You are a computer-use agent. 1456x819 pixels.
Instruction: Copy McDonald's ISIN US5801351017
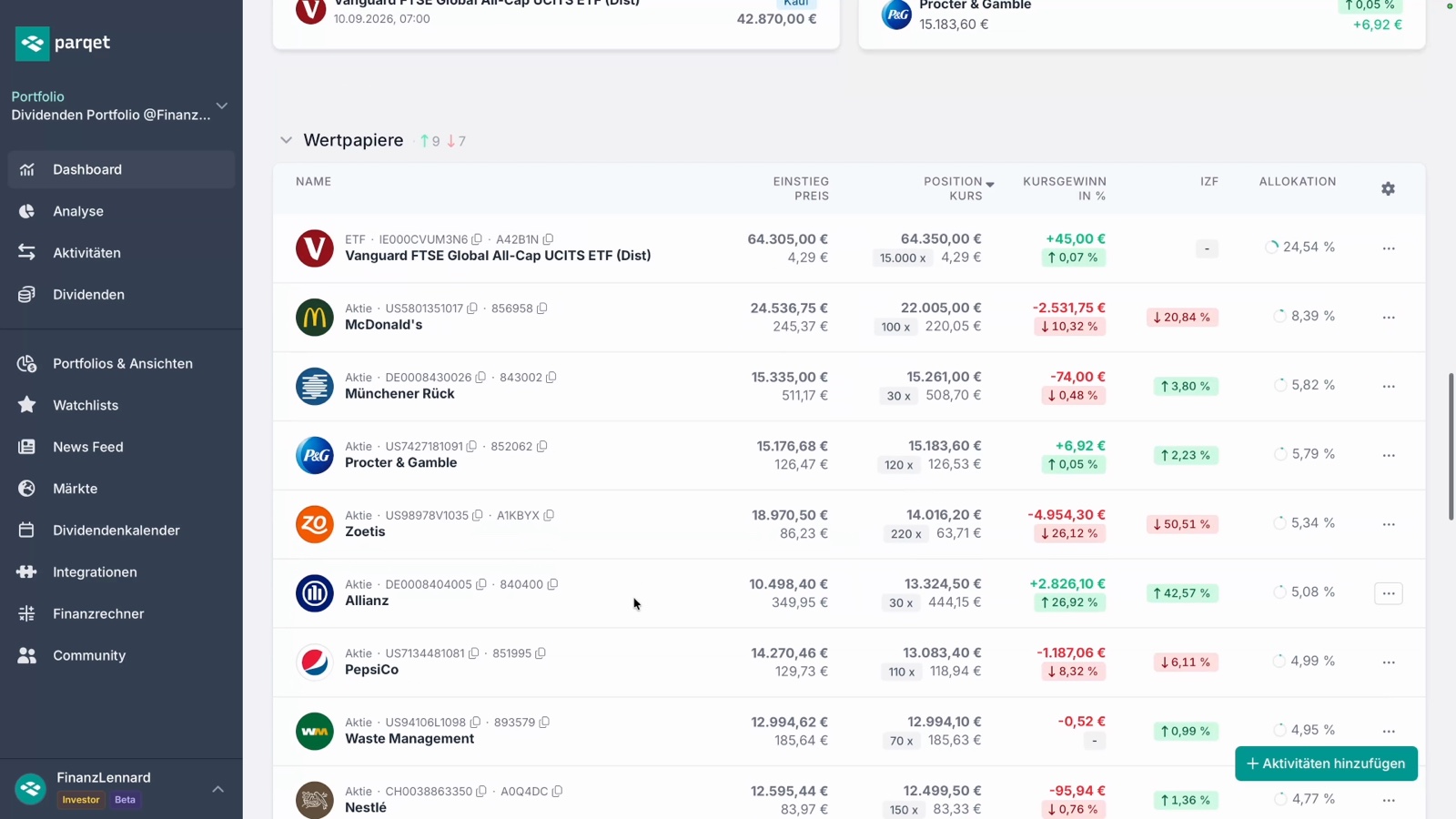click(471, 308)
